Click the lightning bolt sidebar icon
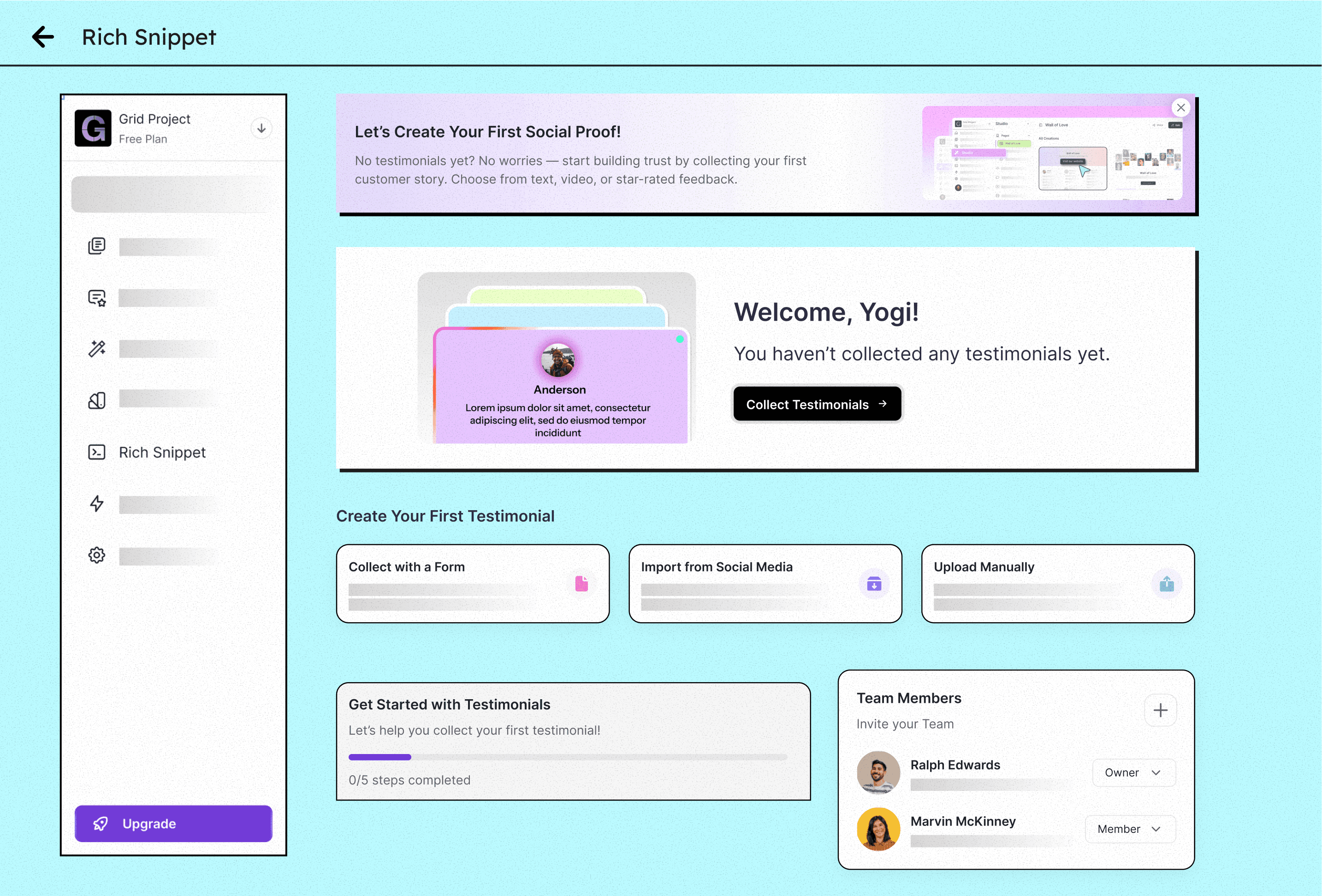1322x896 pixels. pos(97,504)
